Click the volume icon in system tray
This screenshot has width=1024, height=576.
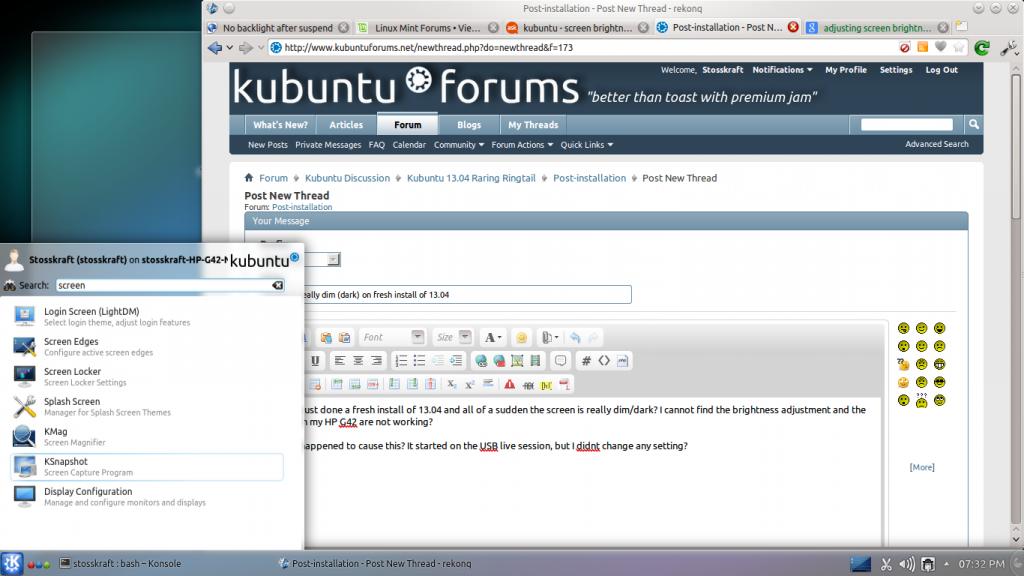pyautogui.click(x=907, y=564)
